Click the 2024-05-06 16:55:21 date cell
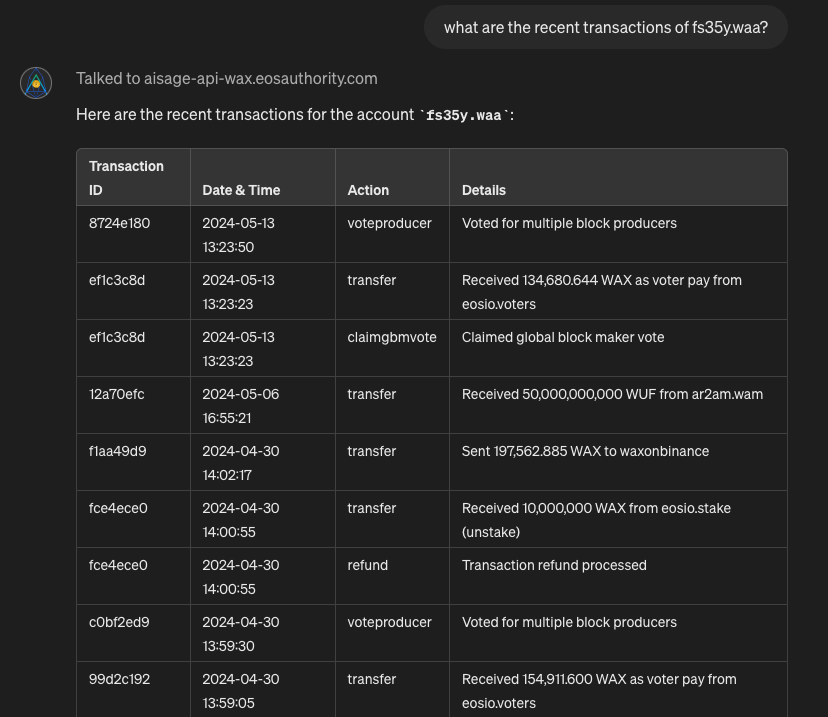 pyautogui.click(x=241, y=405)
